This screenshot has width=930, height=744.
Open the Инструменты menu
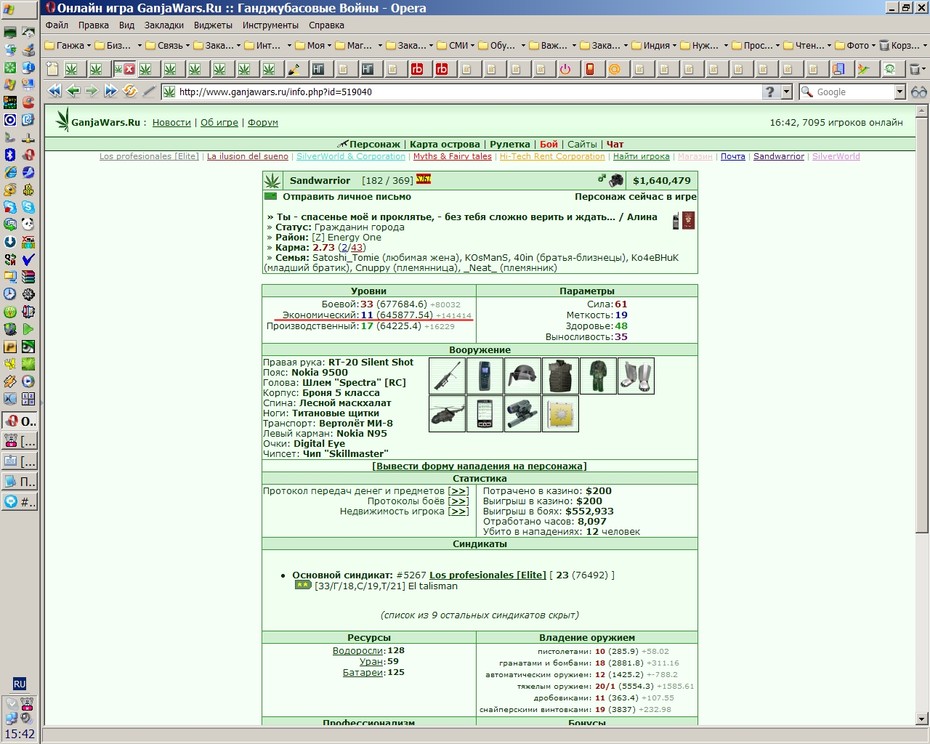[270, 26]
